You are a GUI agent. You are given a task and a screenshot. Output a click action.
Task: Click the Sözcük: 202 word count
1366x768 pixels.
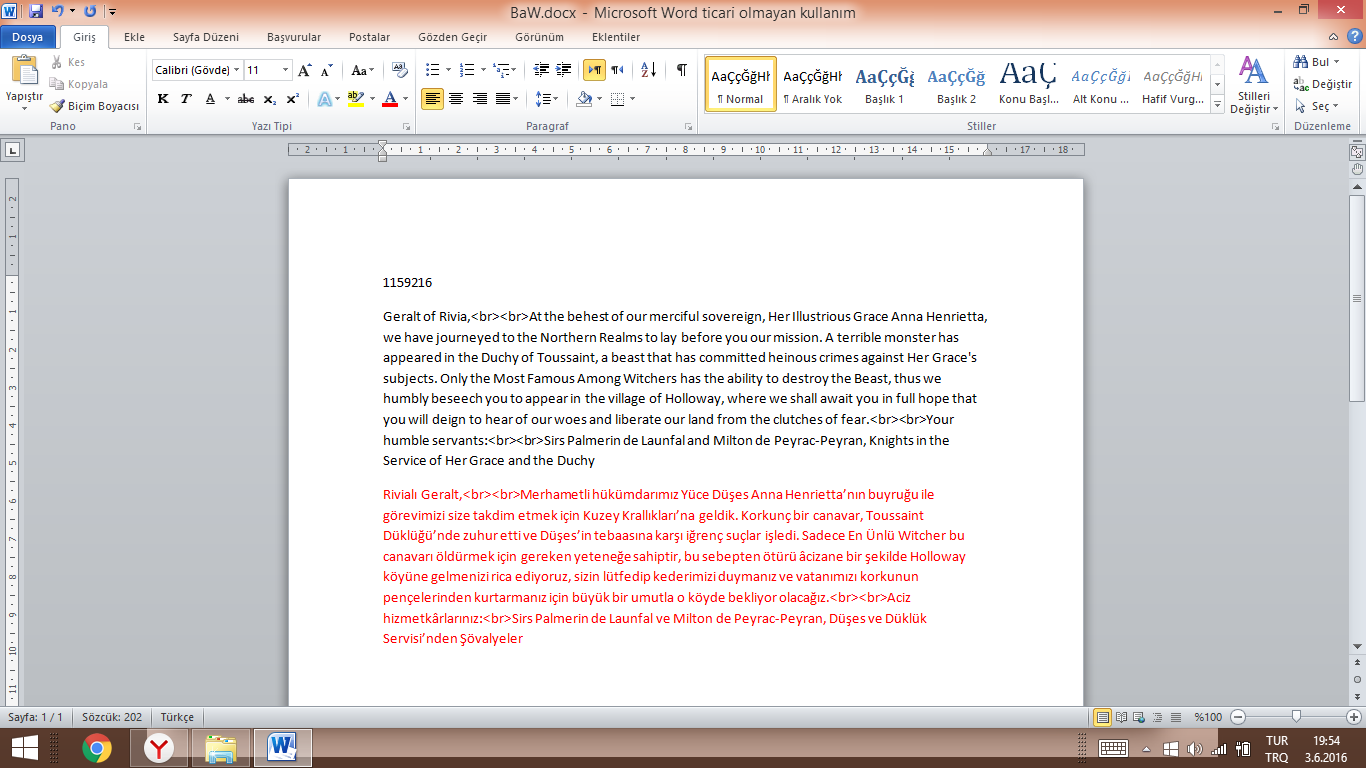[x=112, y=717]
